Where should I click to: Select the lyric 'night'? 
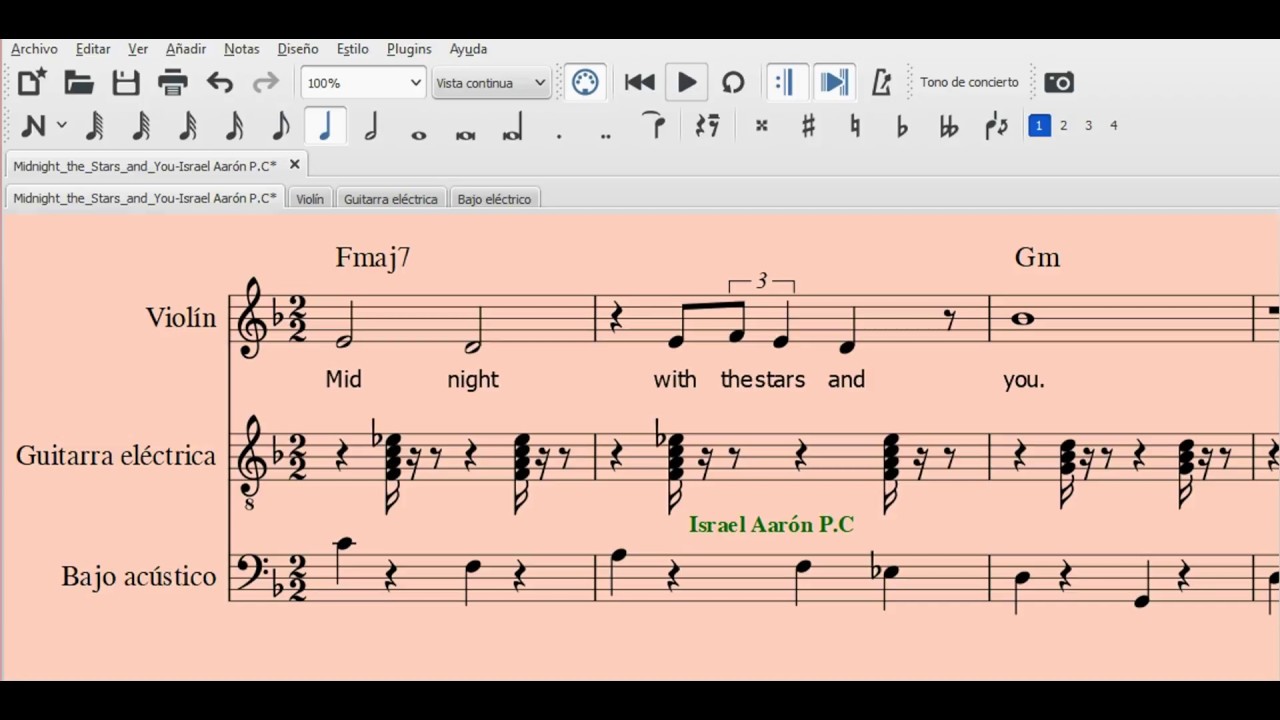point(473,380)
